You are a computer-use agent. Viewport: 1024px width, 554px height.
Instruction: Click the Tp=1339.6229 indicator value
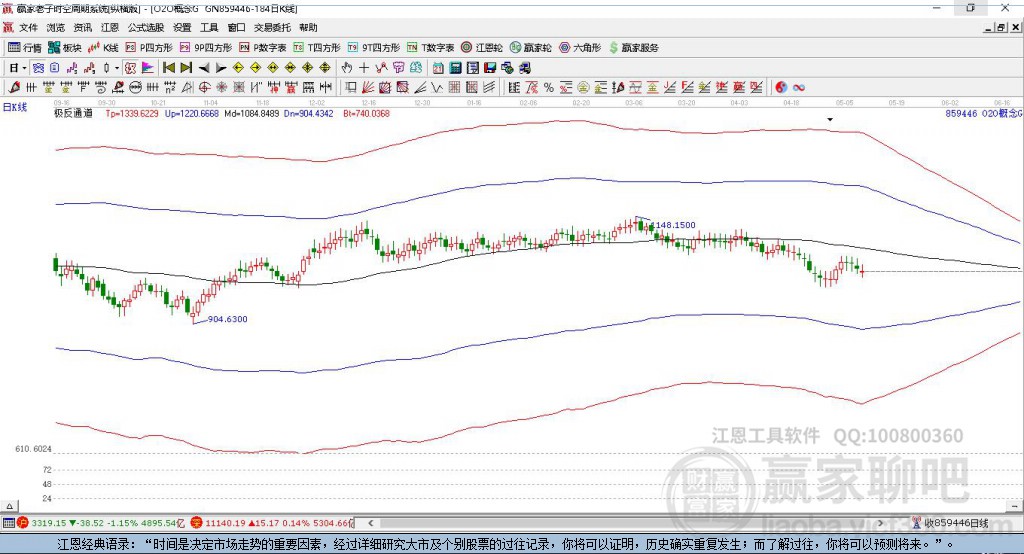(132, 113)
